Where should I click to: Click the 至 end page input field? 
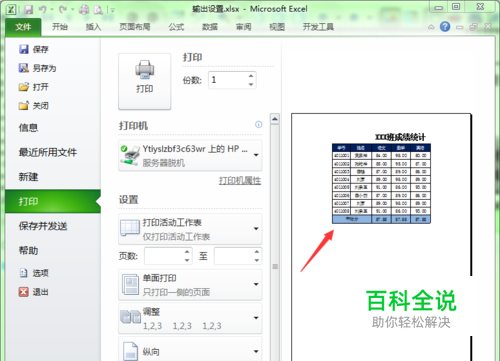pyautogui.click(x=233, y=256)
